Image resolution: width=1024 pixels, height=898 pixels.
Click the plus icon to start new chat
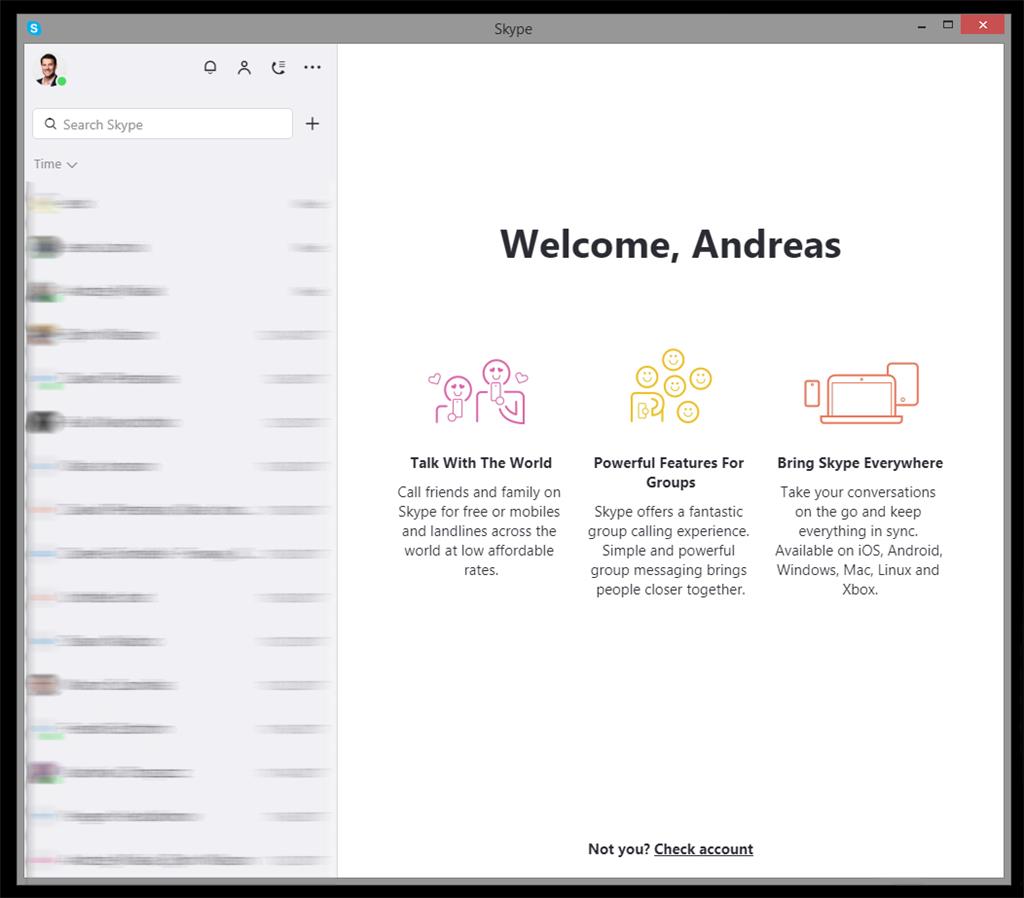(x=312, y=123)
